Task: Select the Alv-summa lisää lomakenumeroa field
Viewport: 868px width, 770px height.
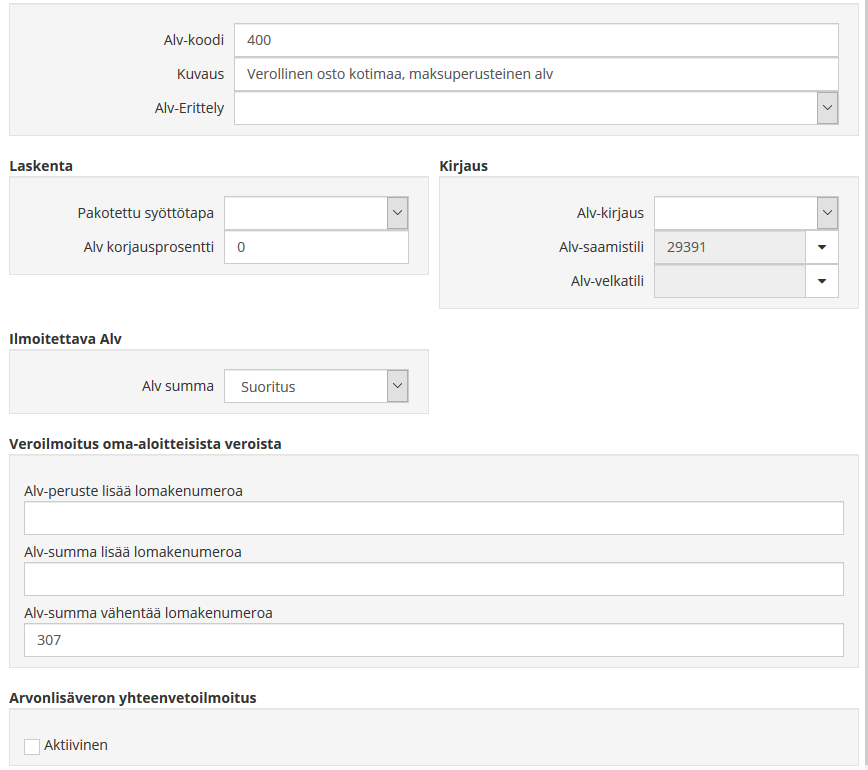Action: [x=433, y=579]
